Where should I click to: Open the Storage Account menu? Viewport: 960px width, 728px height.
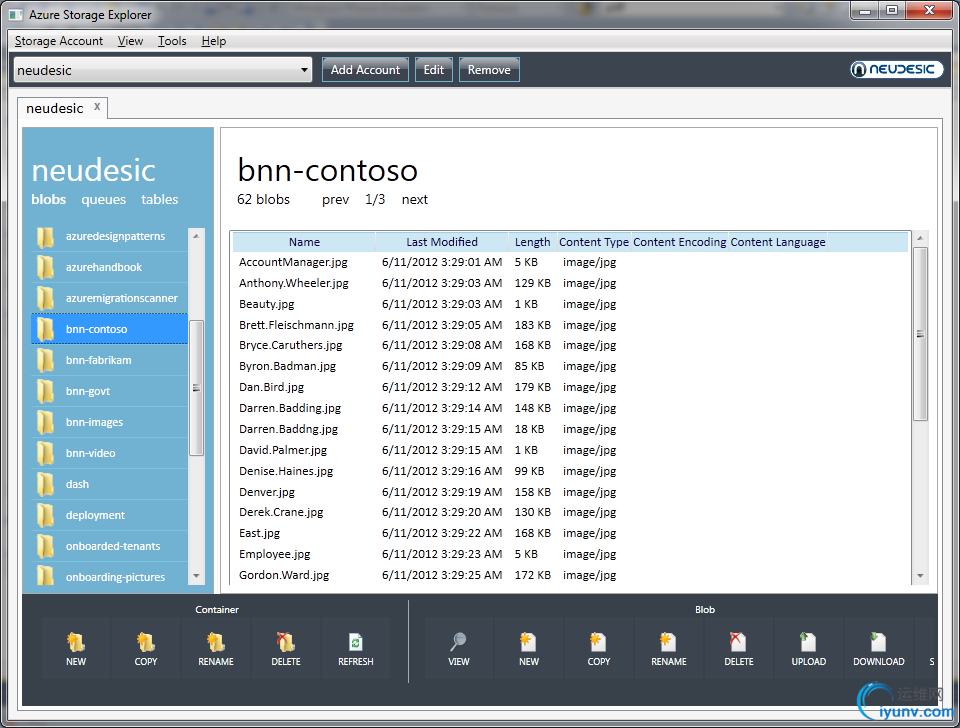tap(59, 41)
